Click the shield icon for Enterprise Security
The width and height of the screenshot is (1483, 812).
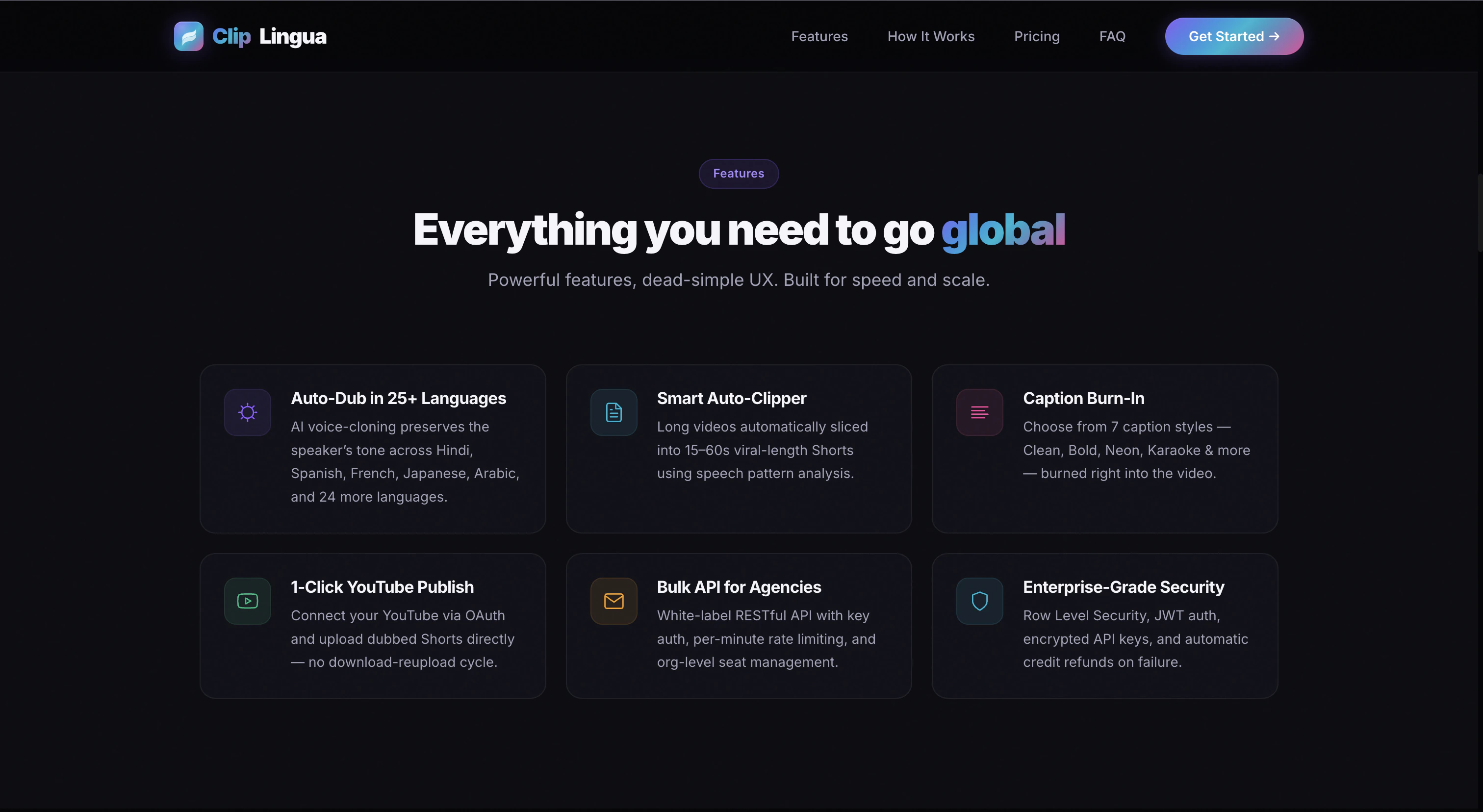[x=979, y=601]
